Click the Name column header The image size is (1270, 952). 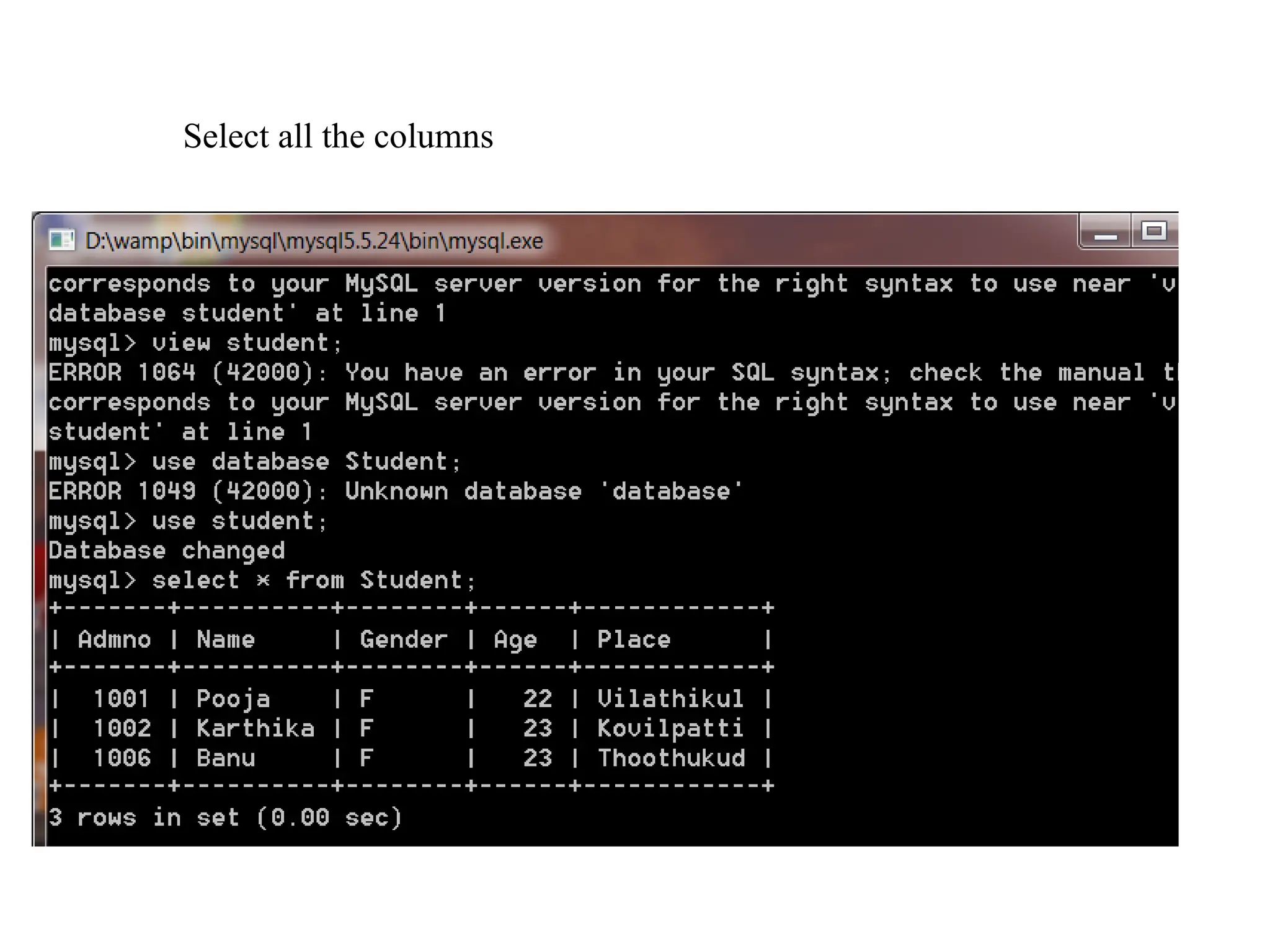click(226, 639)
